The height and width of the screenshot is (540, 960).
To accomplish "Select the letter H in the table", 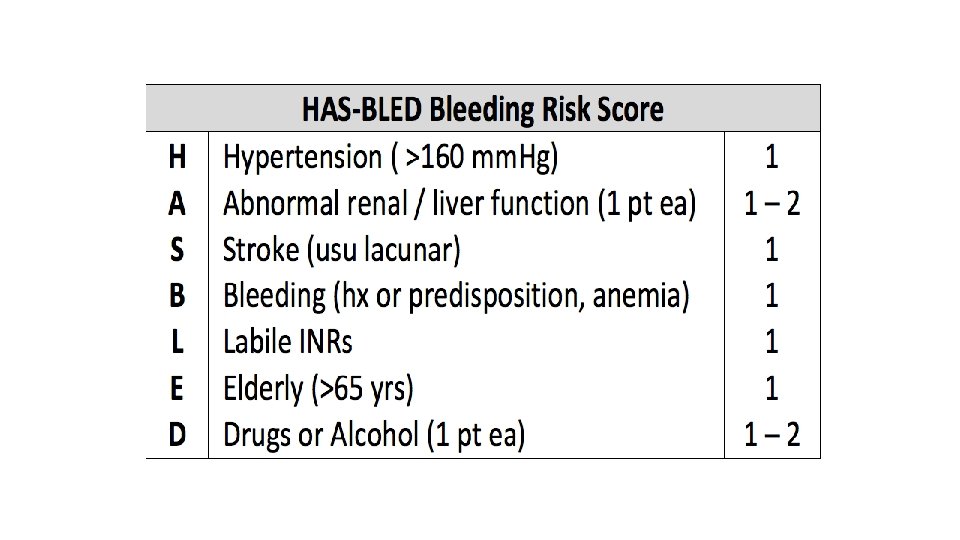I will [x=176, y=157].
